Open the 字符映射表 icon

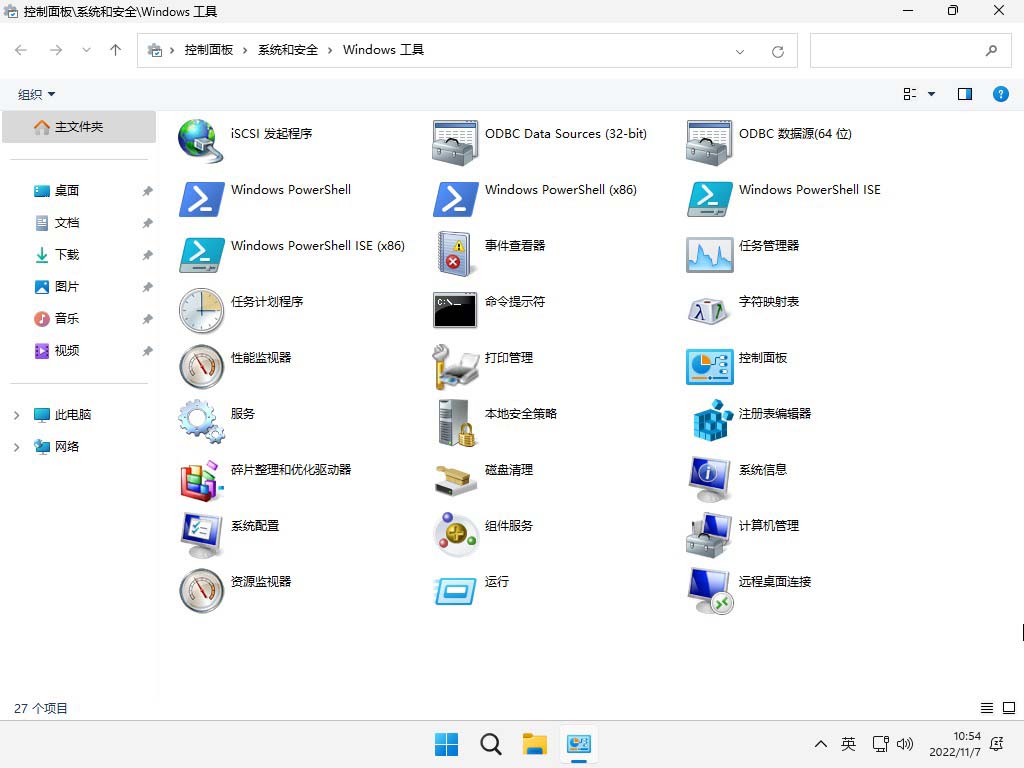pos(709,309)
